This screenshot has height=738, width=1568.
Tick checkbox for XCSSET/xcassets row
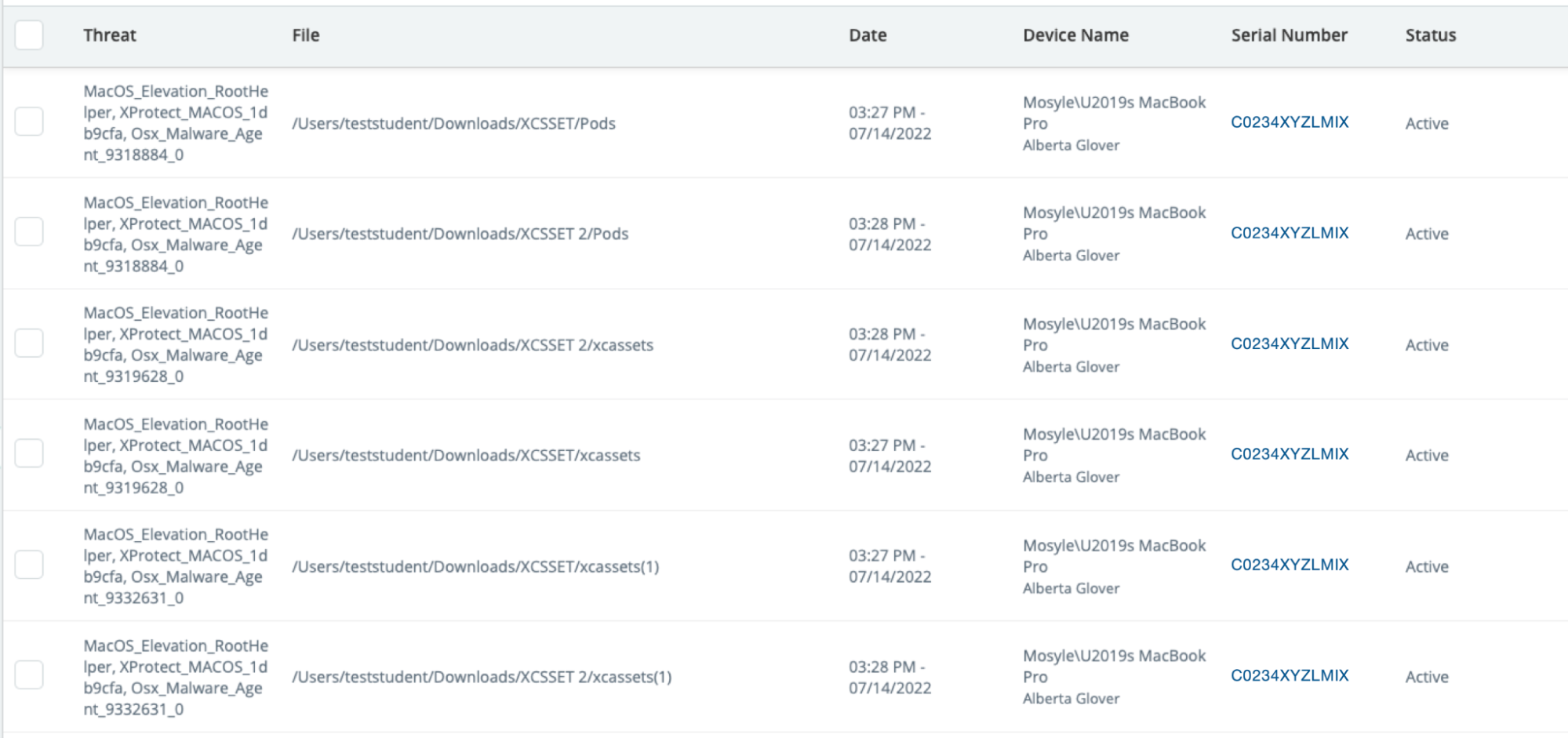point(29,454)
